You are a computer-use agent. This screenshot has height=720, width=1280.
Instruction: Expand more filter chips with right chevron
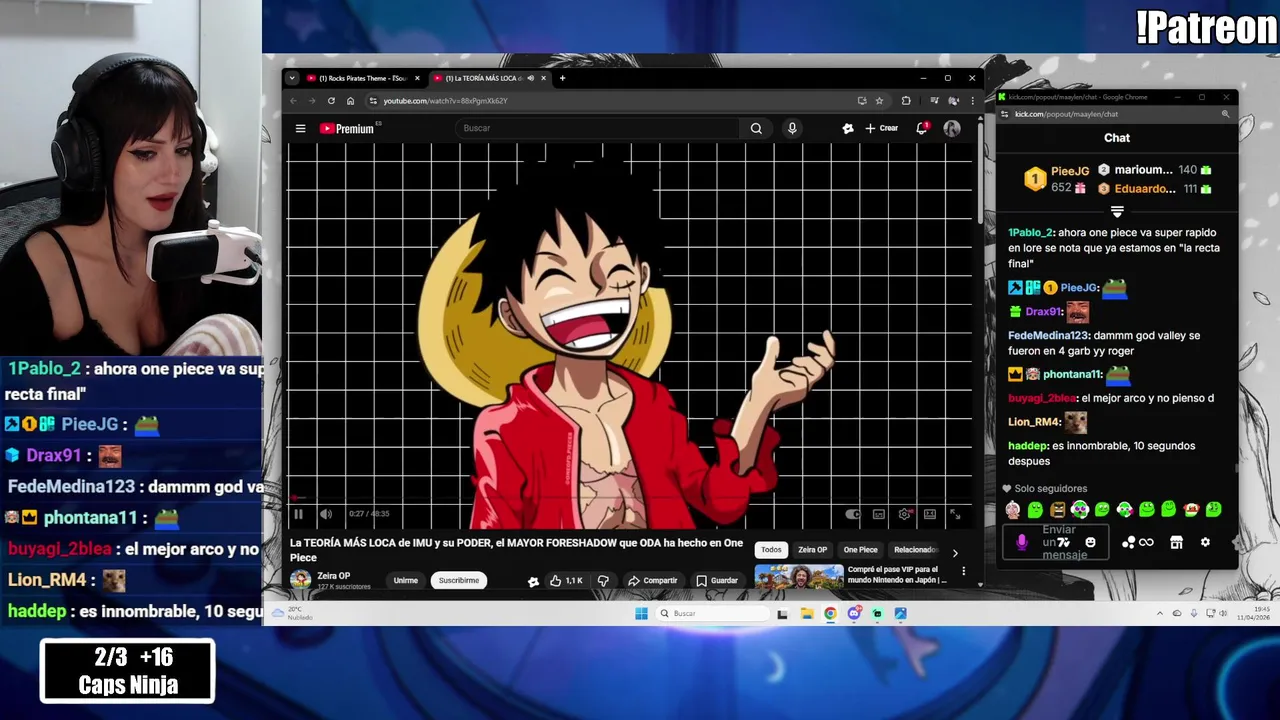coord(955,553)
